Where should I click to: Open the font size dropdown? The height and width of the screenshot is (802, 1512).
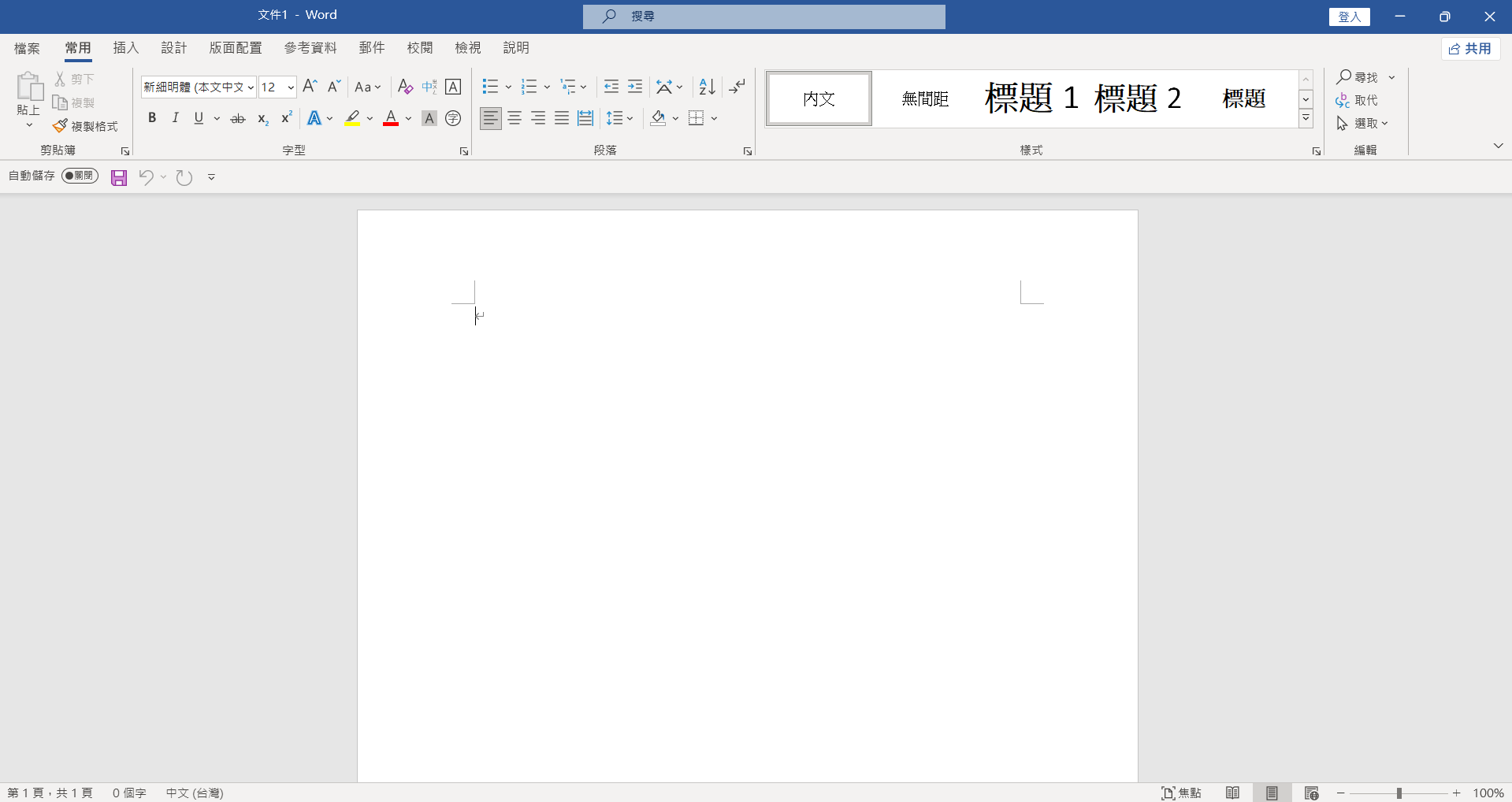(x=290, y=87)
